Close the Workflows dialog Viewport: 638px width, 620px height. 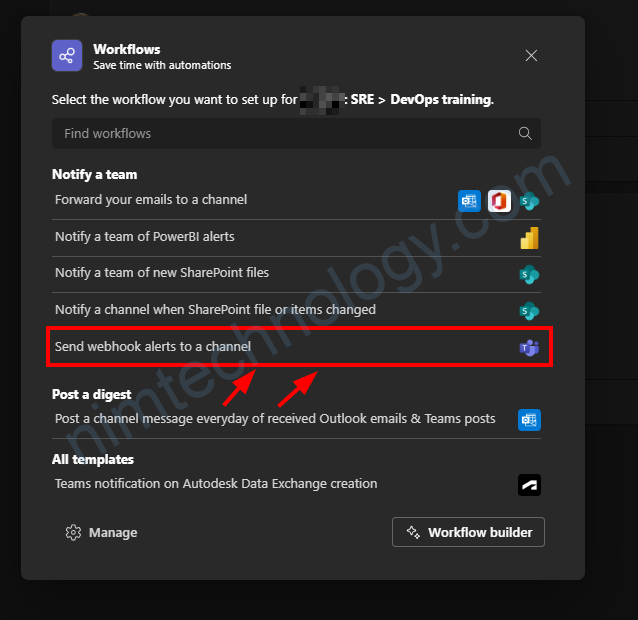531,56
